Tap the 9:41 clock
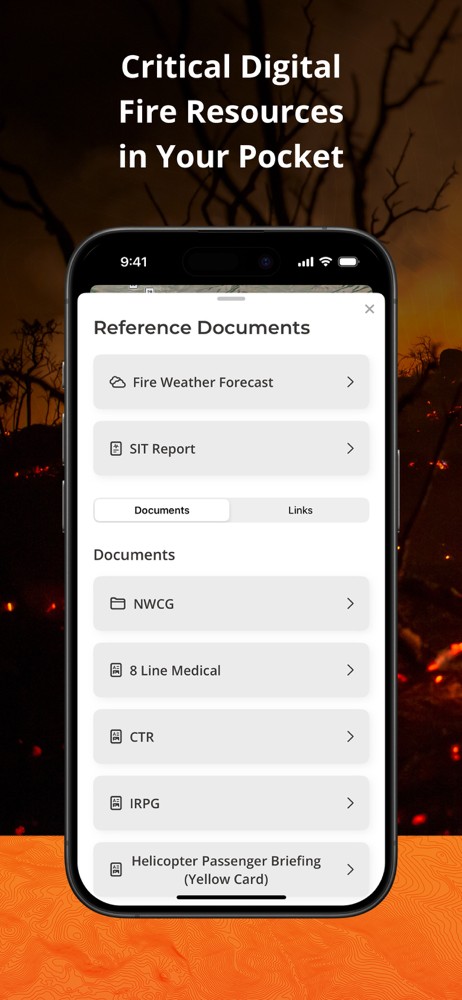462x1000 pixels. (134, 261)
